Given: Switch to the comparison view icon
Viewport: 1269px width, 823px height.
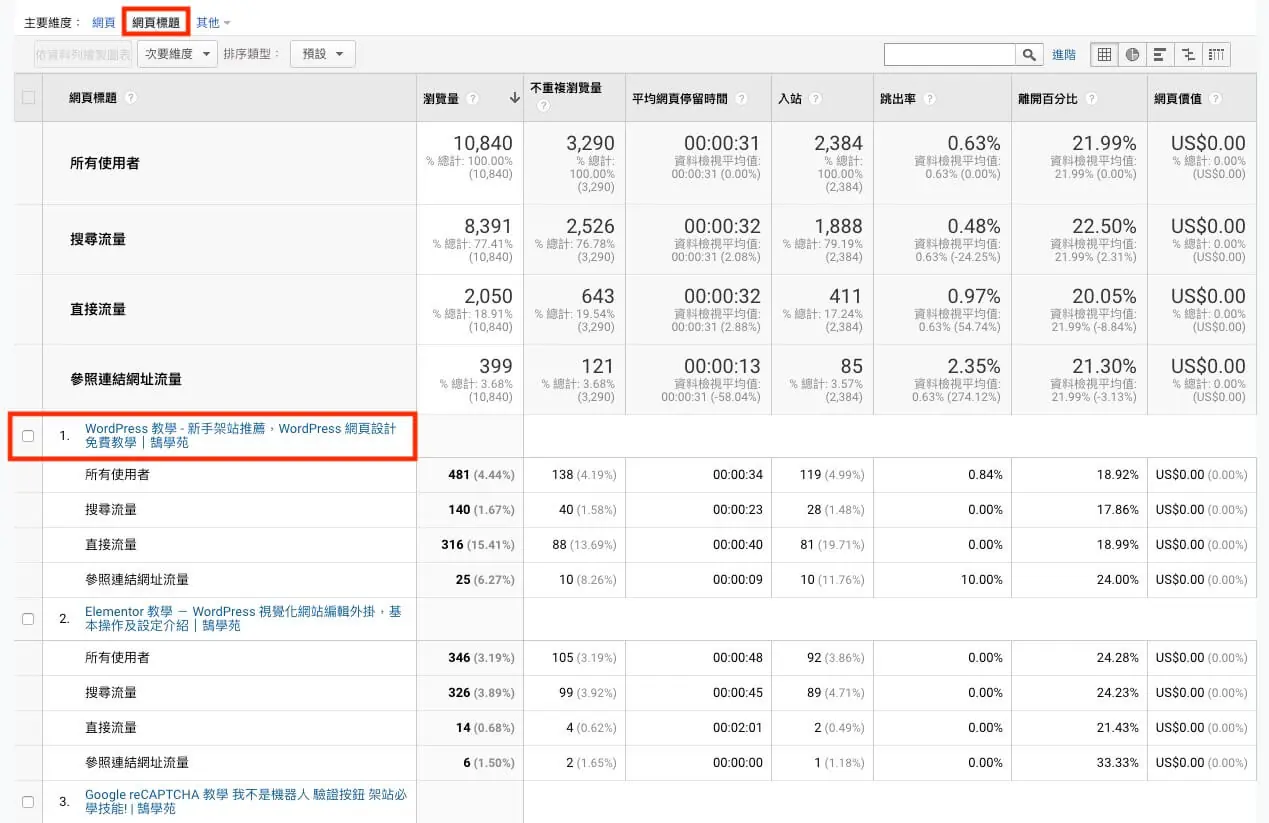Looking at the screenshot, I should click(1188, 54).
